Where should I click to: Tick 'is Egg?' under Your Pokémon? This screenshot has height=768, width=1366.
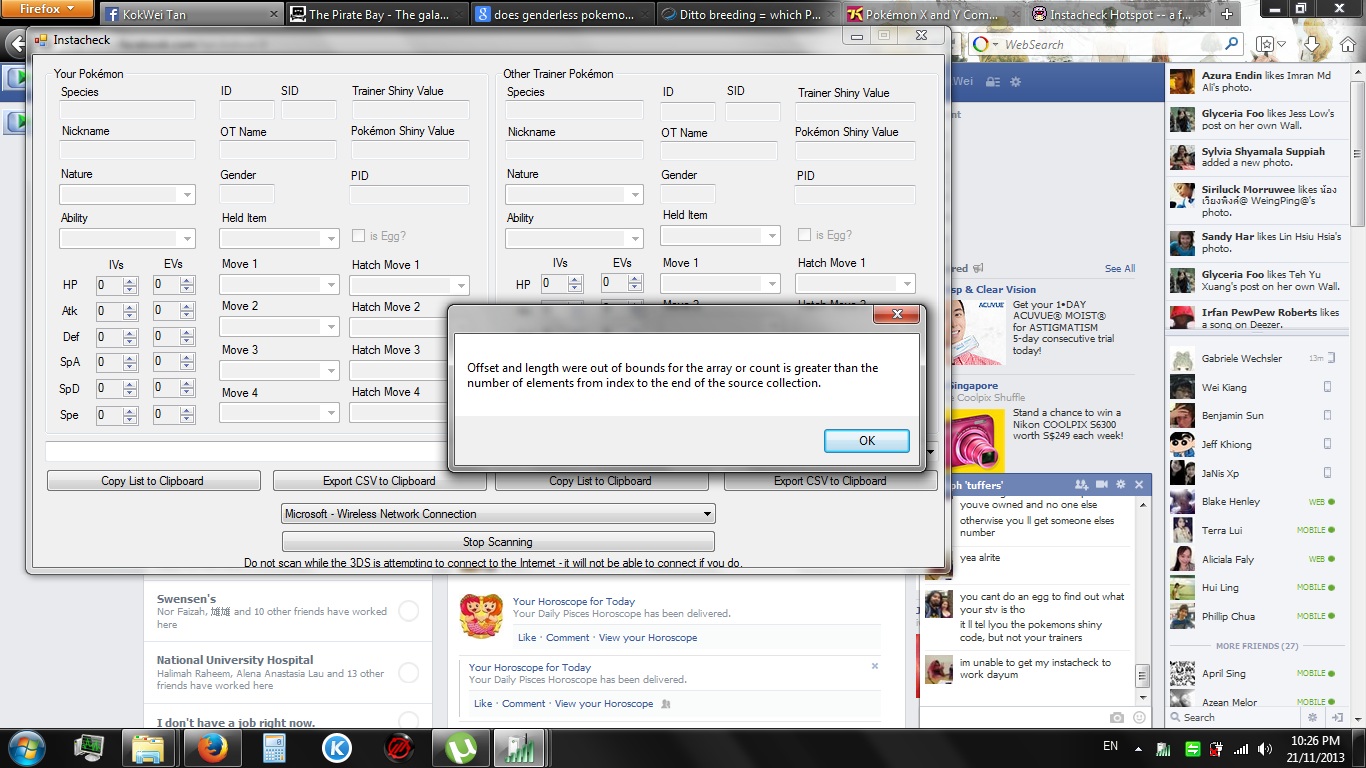[359, 236]
